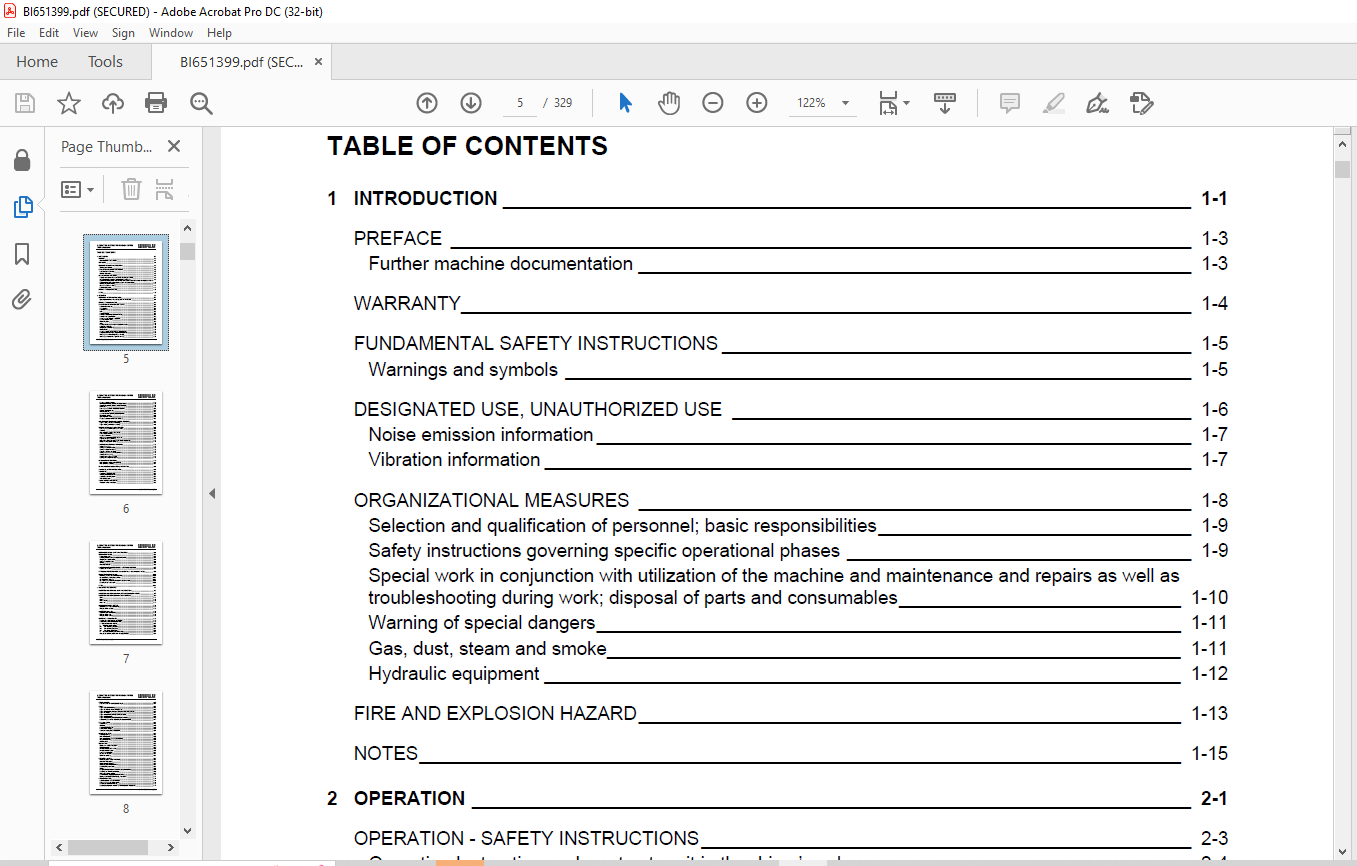Open the Help menu
This screenshot has height=866, width=1357.
pos(219,33)
